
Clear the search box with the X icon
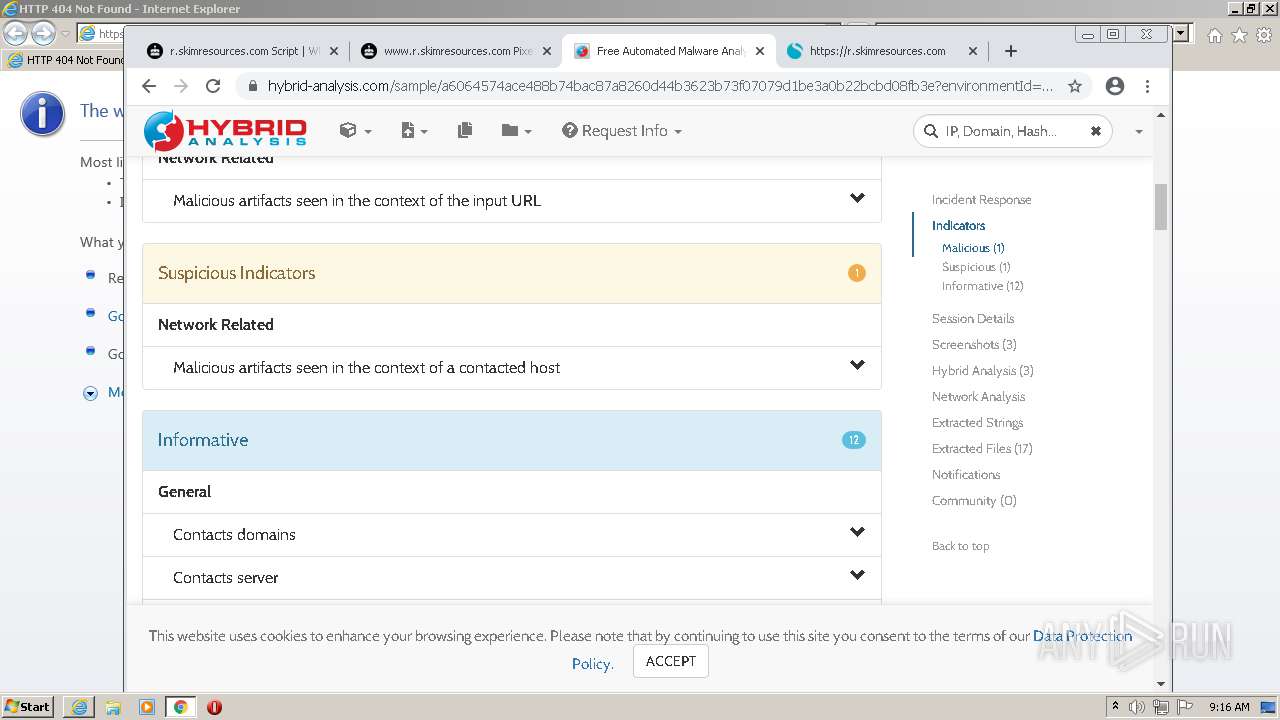[x=1095, y=131]
